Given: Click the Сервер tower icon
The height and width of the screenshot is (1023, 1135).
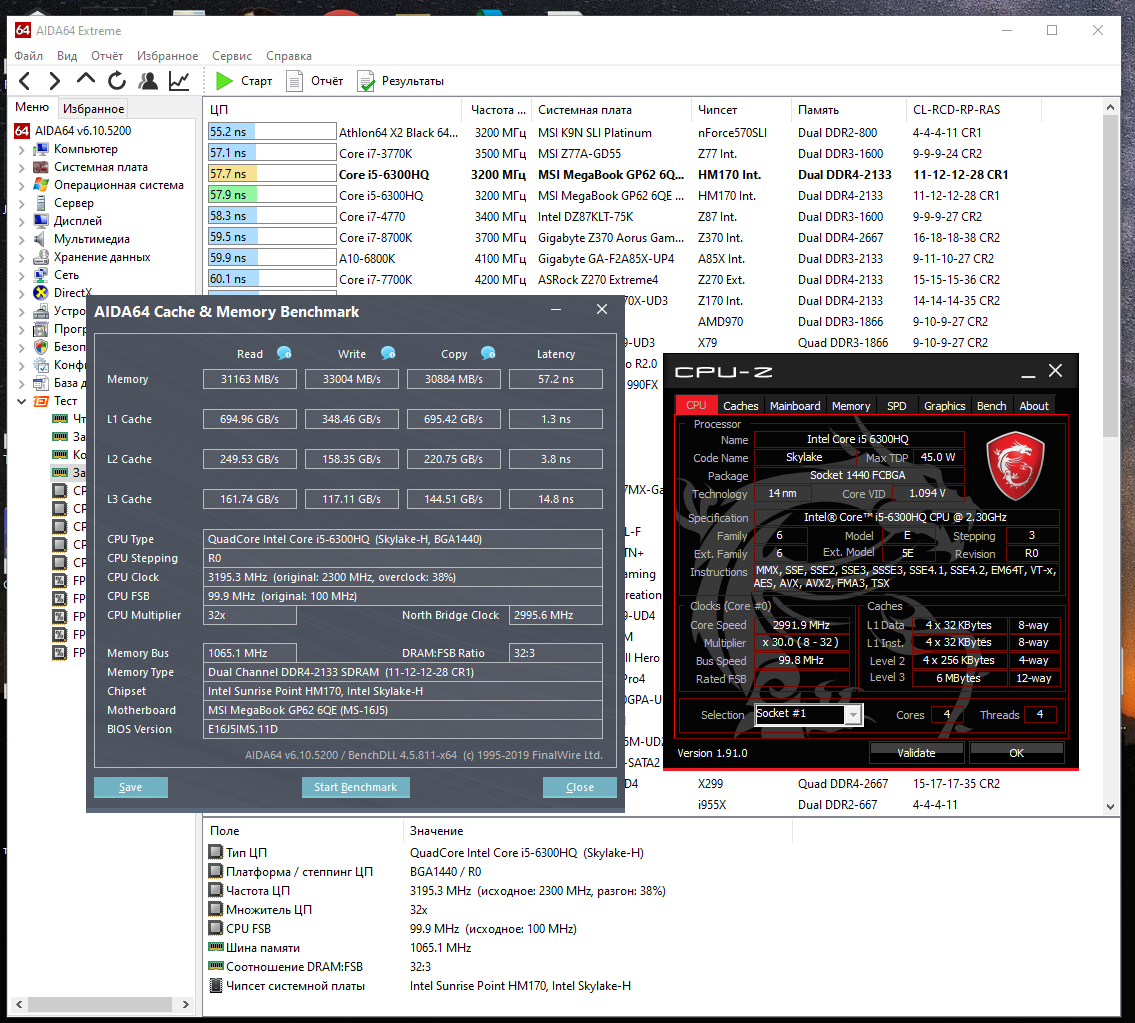Looking at the screenshot, I should click(41, 203).
